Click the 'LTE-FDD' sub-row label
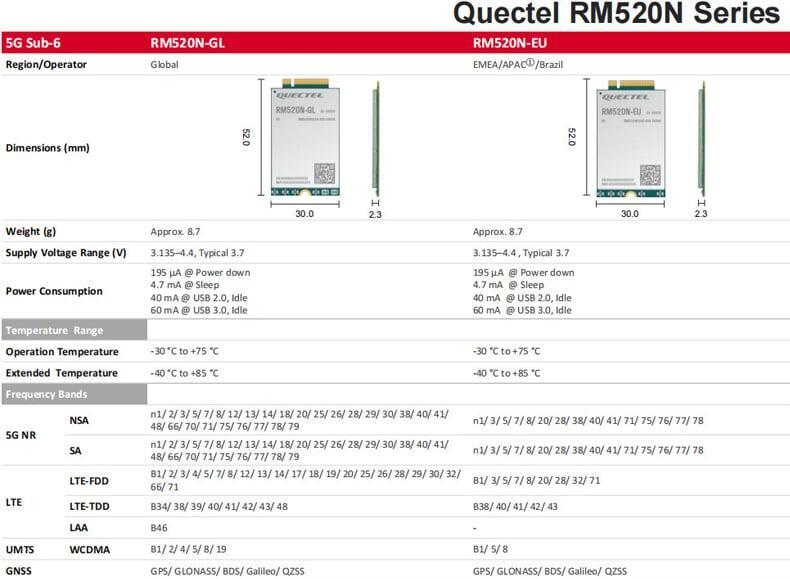This screenshot has width=790, height=579. (x=89, y=481)
